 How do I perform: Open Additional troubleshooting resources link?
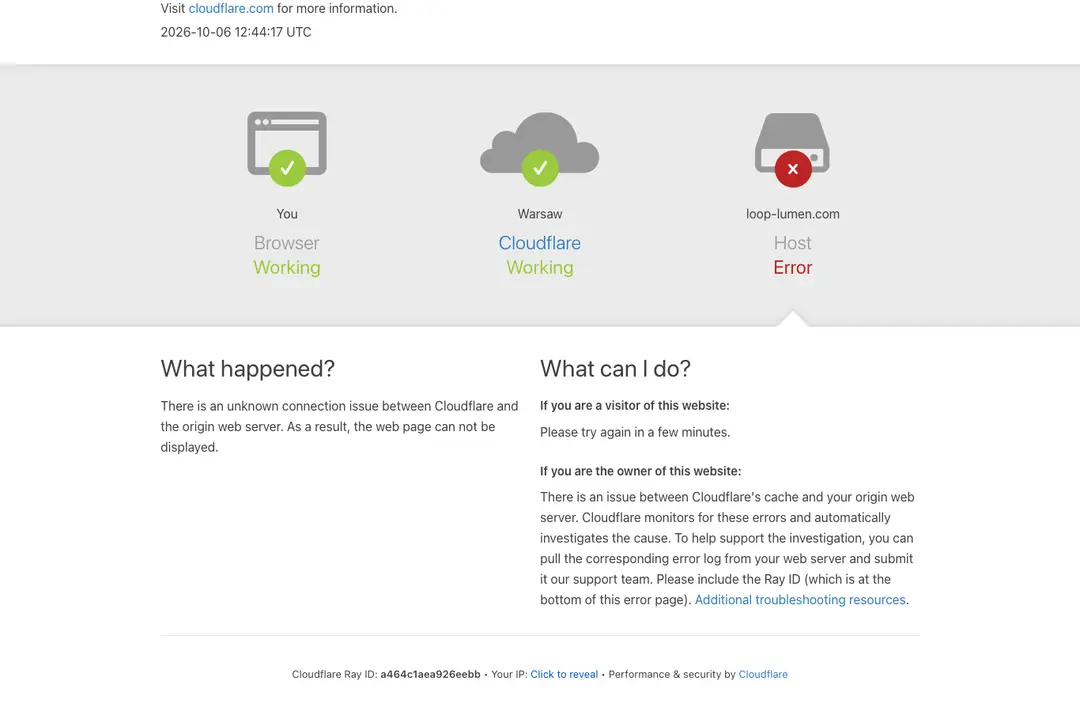pyautogui.click(x=800, y=600)
